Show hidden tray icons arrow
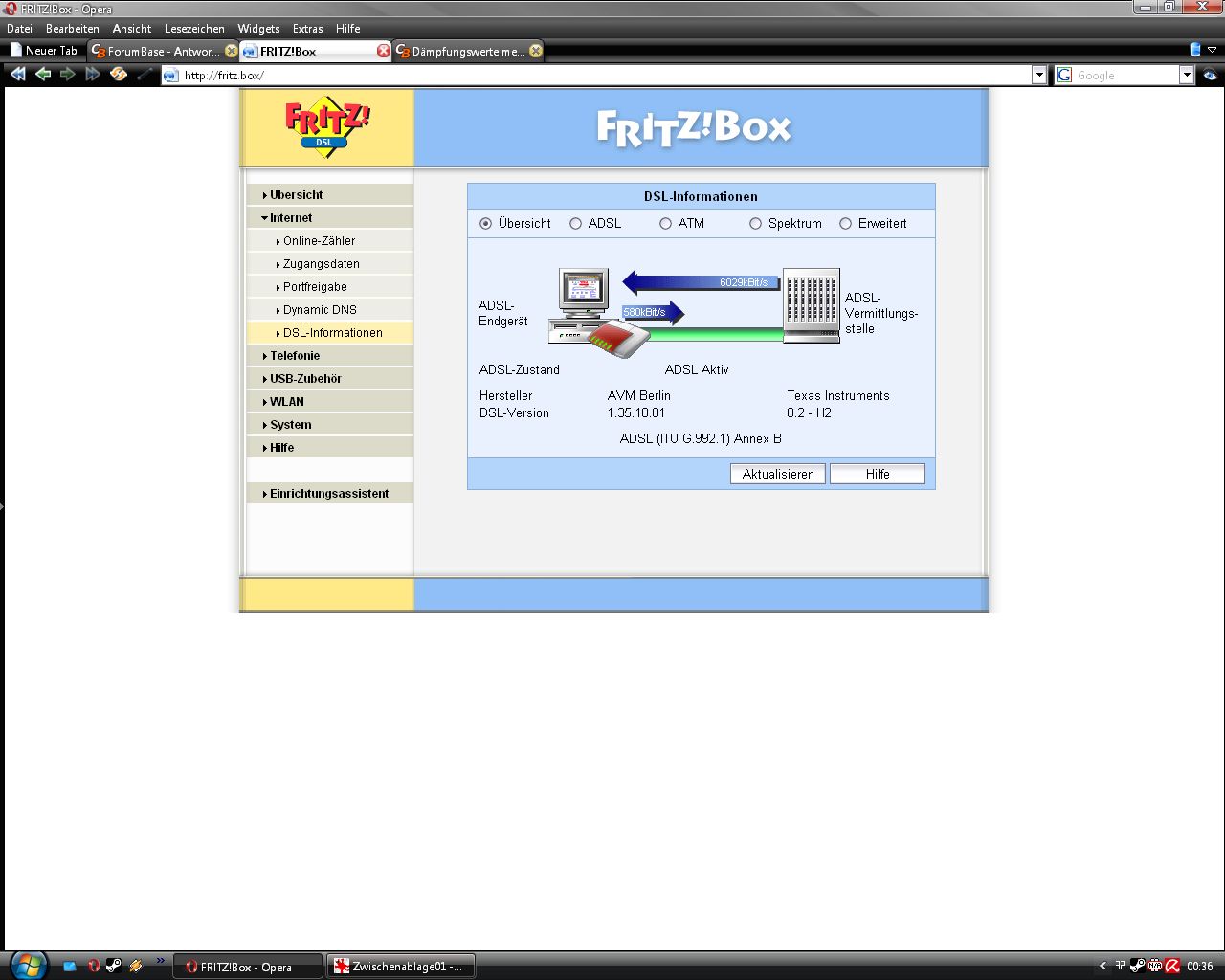The image size is (1225, 980). [x=1102, y=966]
